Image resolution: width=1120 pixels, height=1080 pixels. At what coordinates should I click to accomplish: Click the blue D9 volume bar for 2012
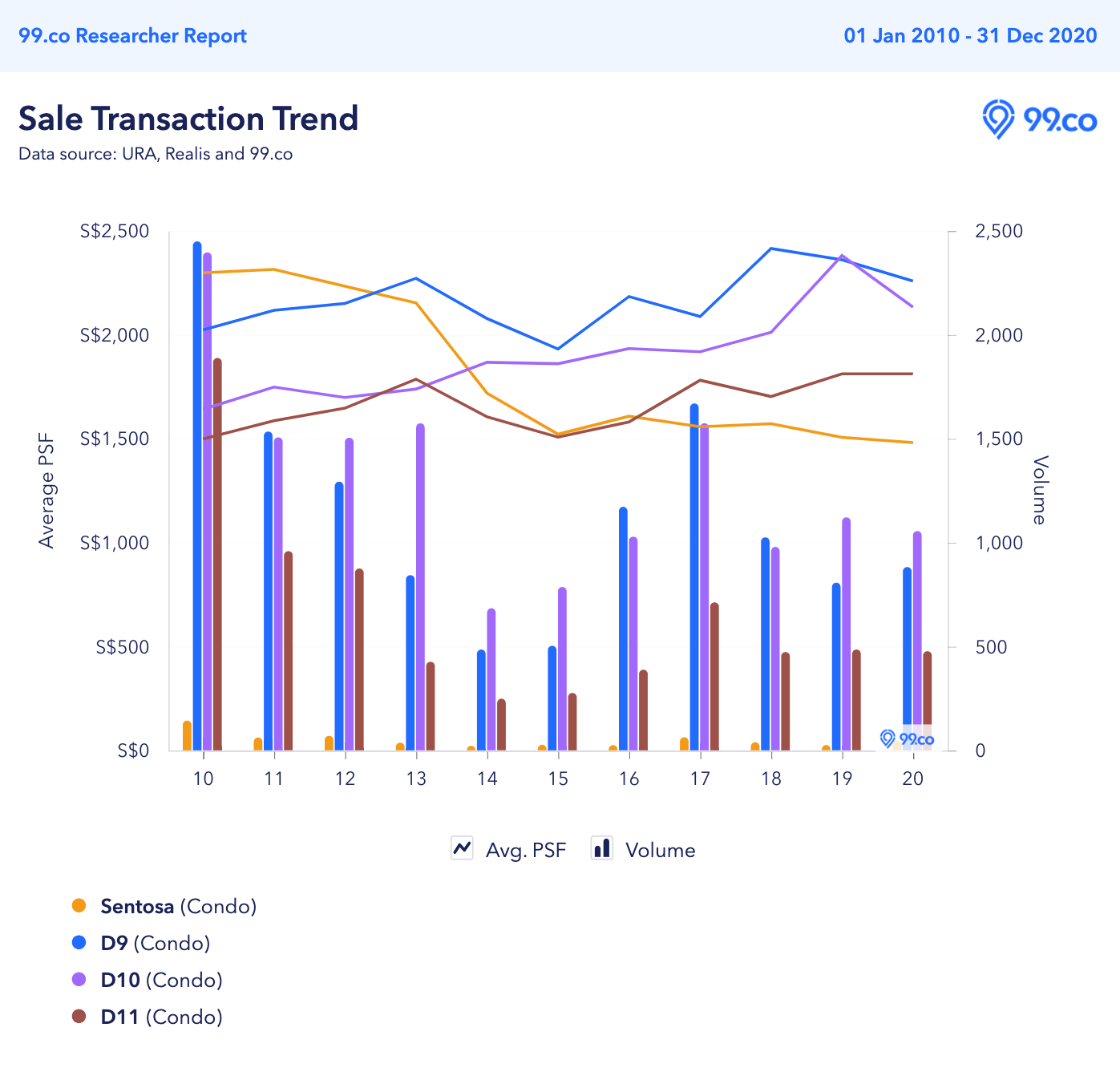pyautogui.click(x=339, y=617)
